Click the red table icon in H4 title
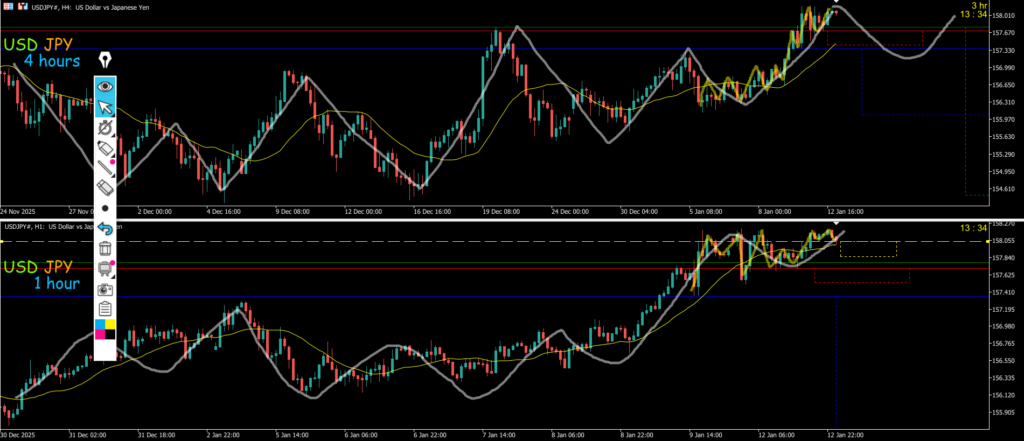Image resolution: width=1024 pixels, height=441 pixels. point(7,7)
